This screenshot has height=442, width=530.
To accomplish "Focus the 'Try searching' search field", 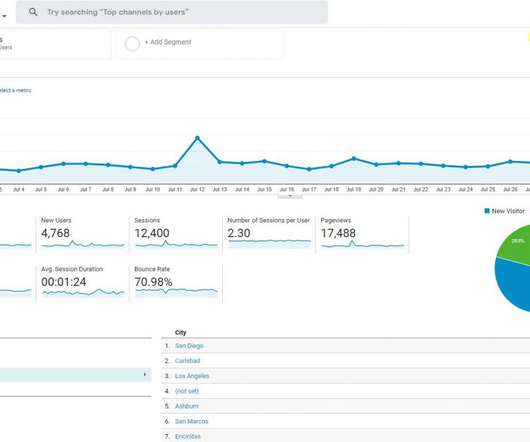I will 172,12.
